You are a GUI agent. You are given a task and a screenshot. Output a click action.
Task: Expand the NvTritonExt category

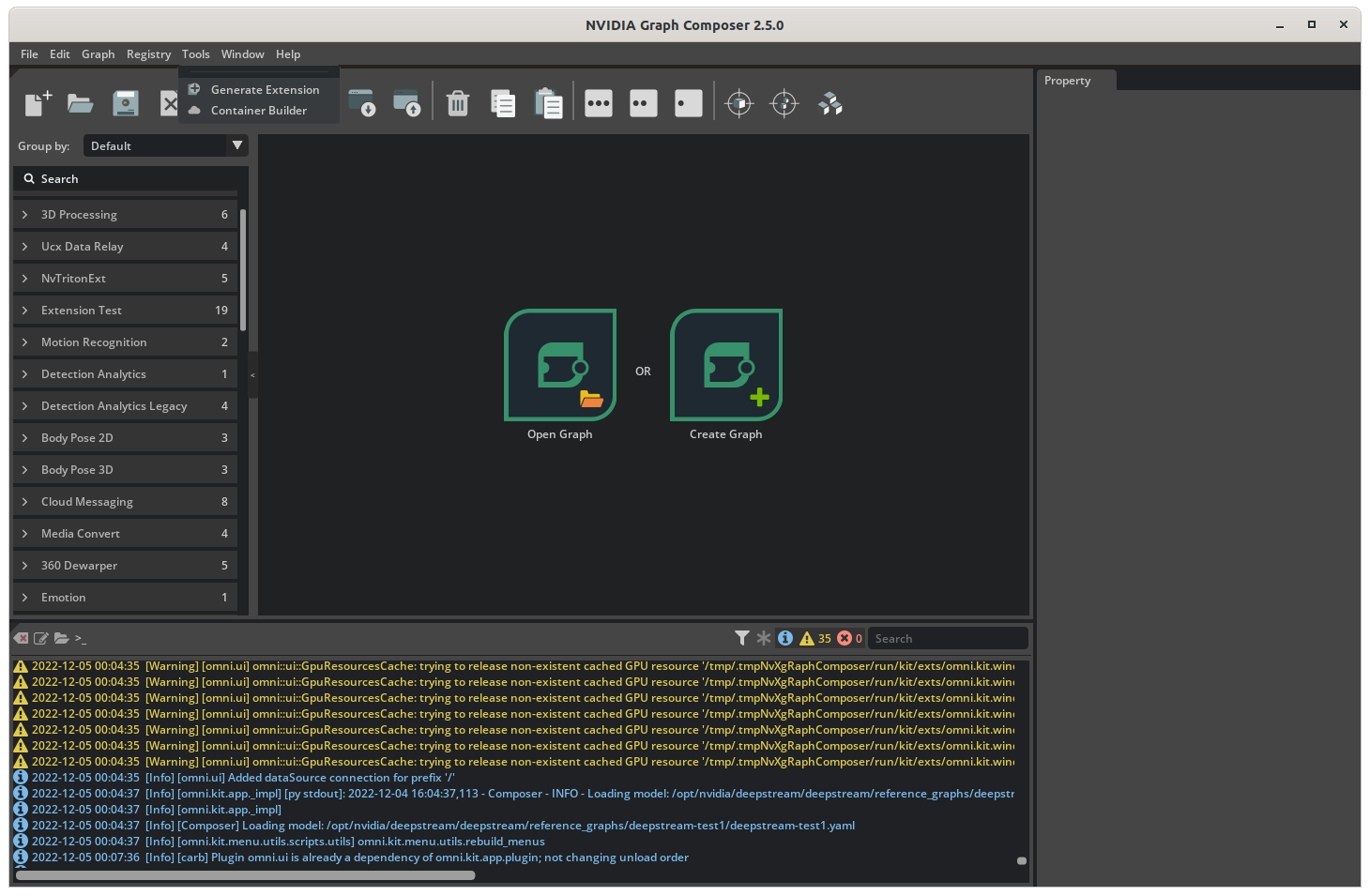pyautogui.click(x=126, y=279)
